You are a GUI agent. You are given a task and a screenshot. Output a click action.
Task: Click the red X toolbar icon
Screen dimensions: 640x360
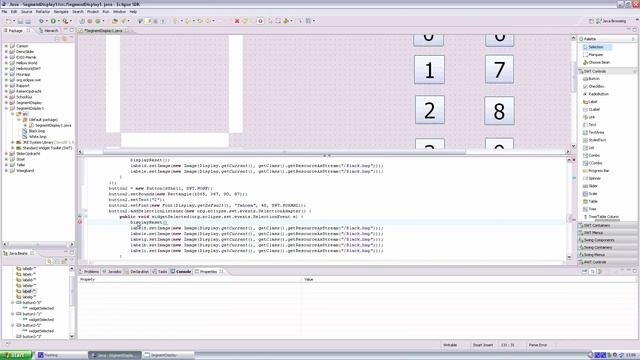click(x=237, y=21)
